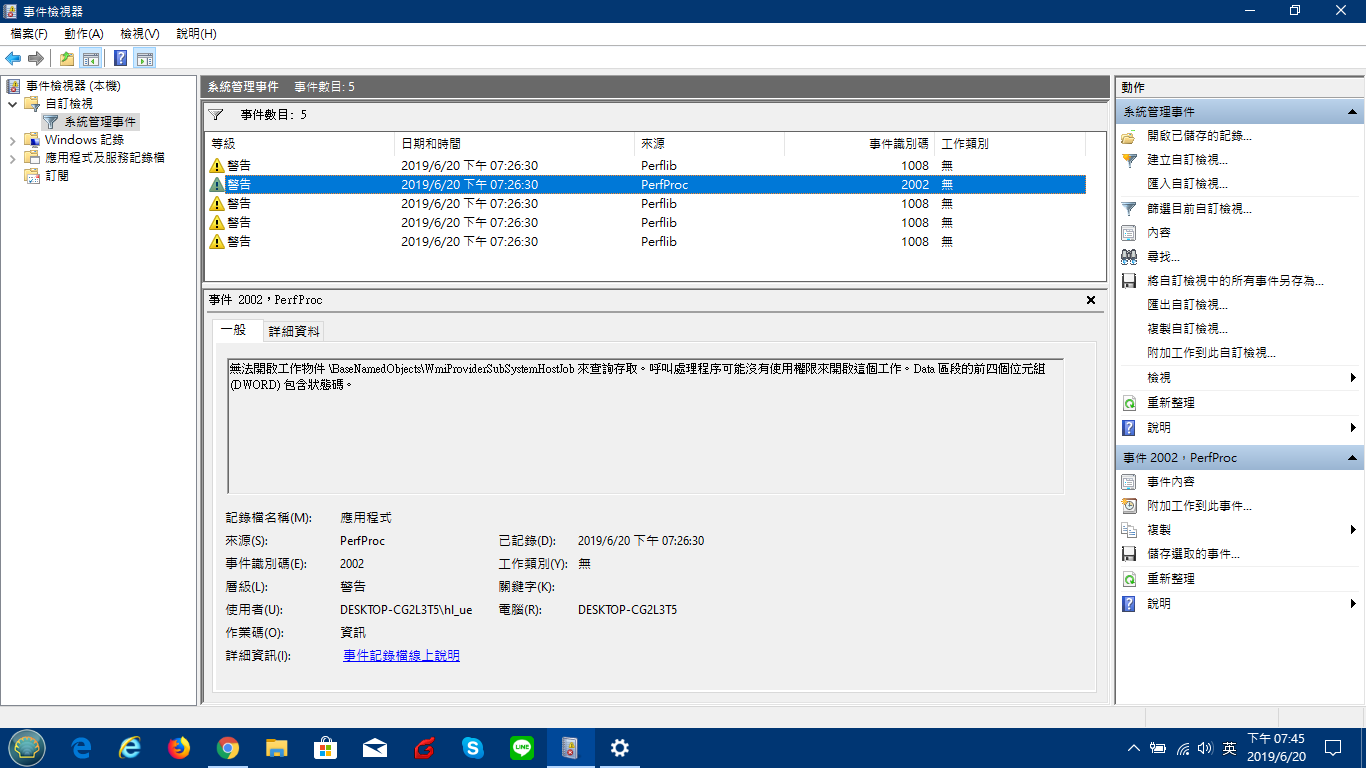This screenshot has height=768, width=1366.
Task: Click 附加工作到此自訂檢視... action
Action: pyautogui.click(x=1211, y=353)
